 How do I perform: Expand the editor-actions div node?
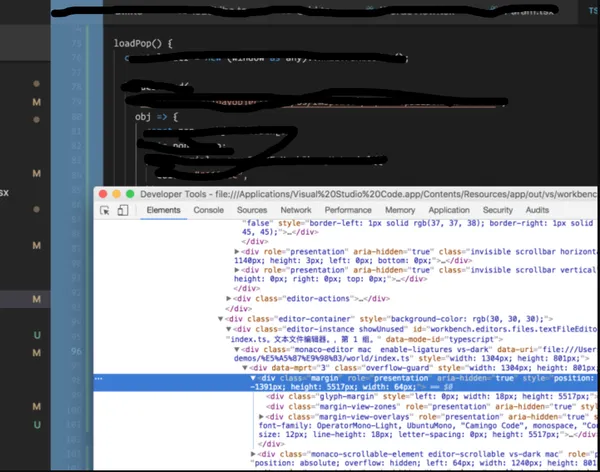tap(228, 298)
